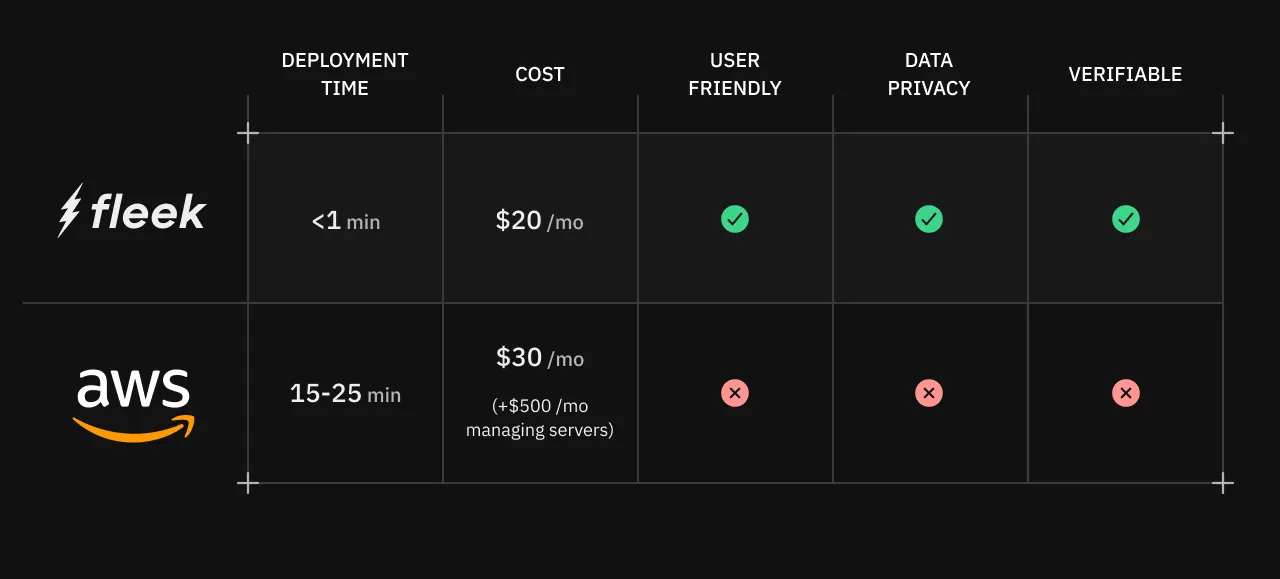Viewport: 1280px width, 579px height.
Task: Click Fleek's User Friendly green checkmark
Action: (x=735, y=219)
